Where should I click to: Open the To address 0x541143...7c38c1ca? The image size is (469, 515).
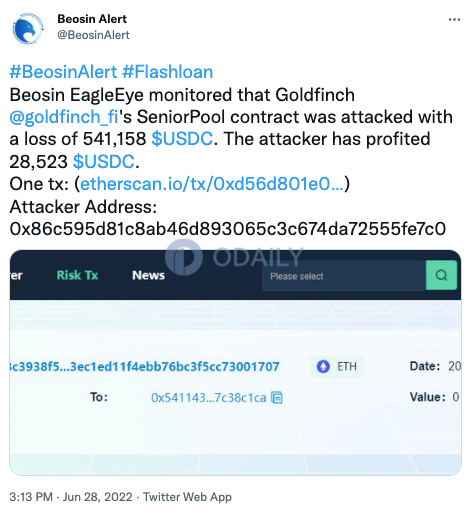[x=208, y=397]
